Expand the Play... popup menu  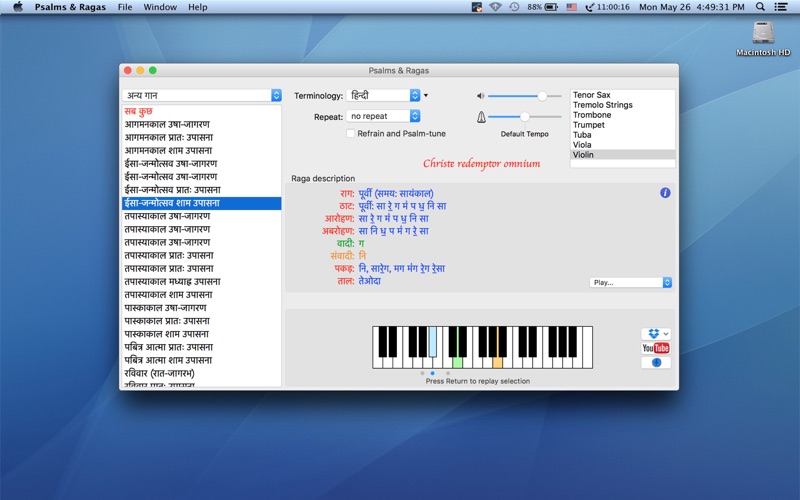click(630, 283)
